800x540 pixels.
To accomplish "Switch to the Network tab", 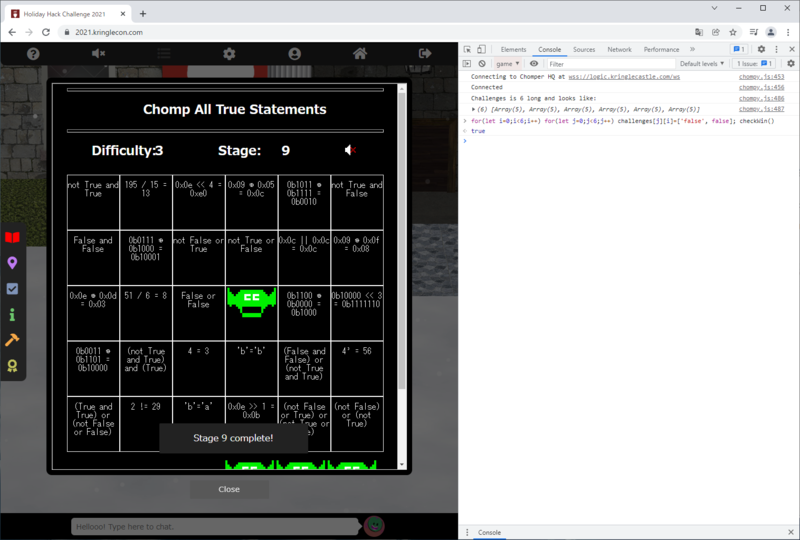I will pos(619,50).
